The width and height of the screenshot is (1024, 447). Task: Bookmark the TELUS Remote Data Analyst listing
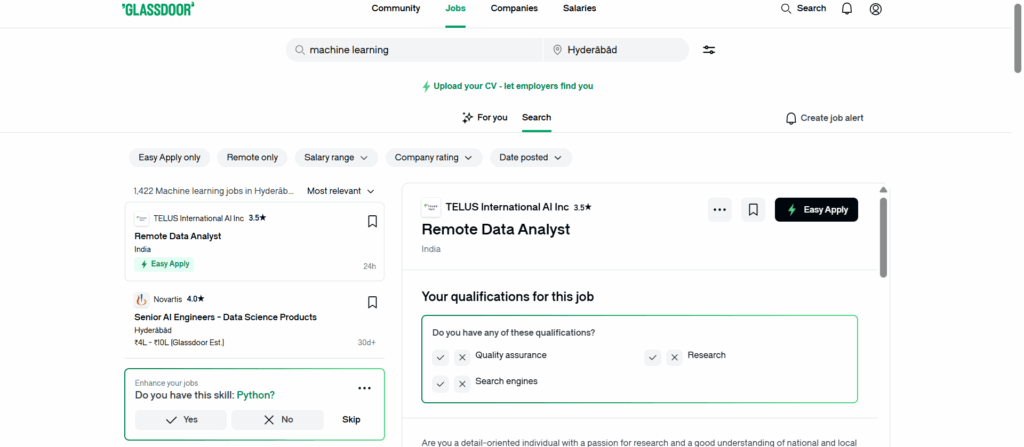372,221
